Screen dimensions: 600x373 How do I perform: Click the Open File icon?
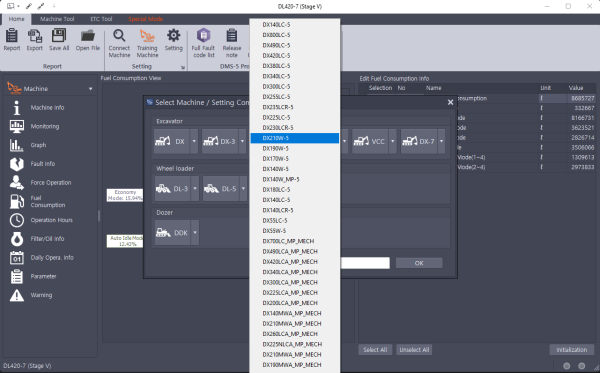88,40
